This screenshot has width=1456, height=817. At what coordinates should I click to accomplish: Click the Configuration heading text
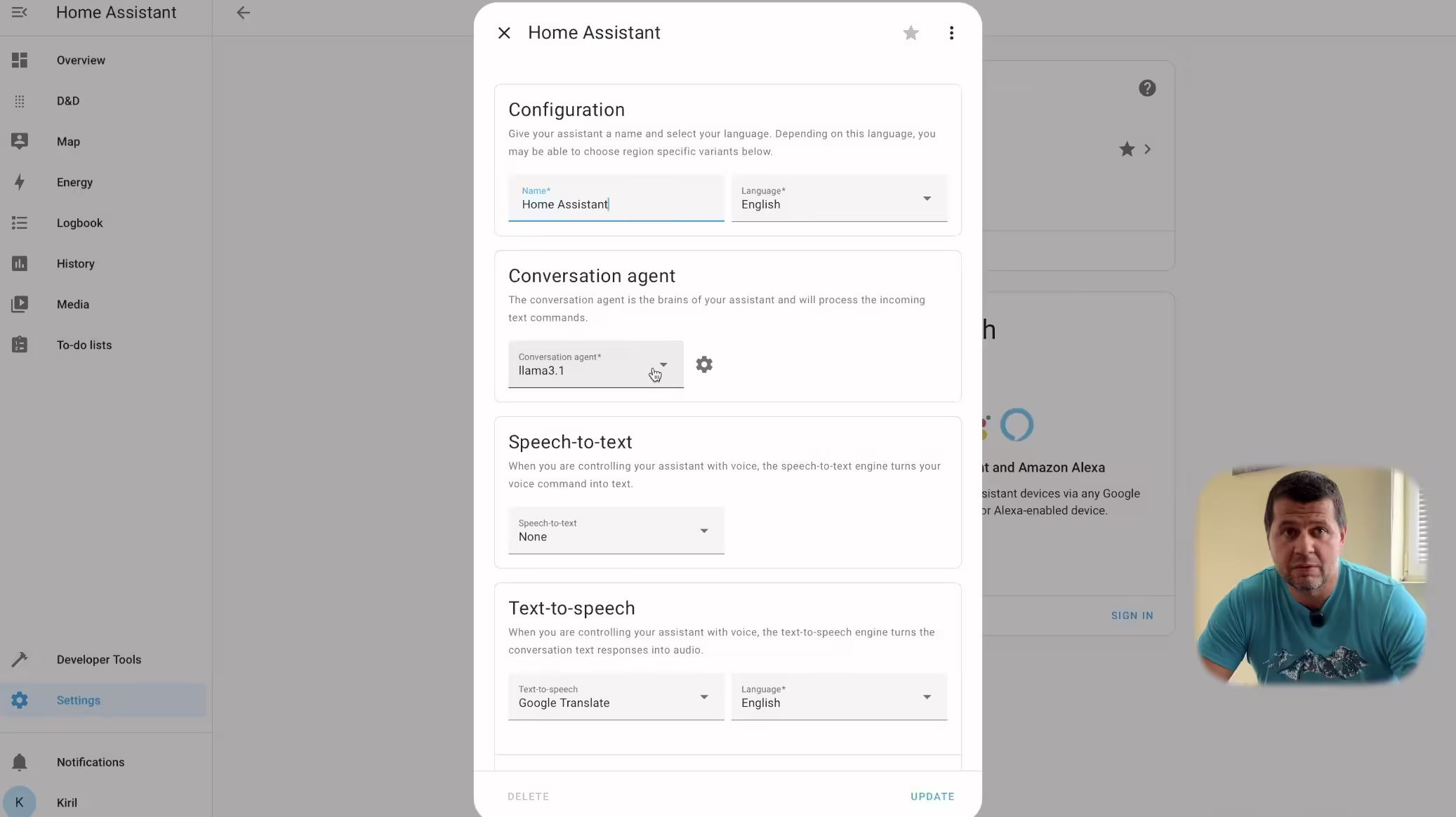point(566,110)
